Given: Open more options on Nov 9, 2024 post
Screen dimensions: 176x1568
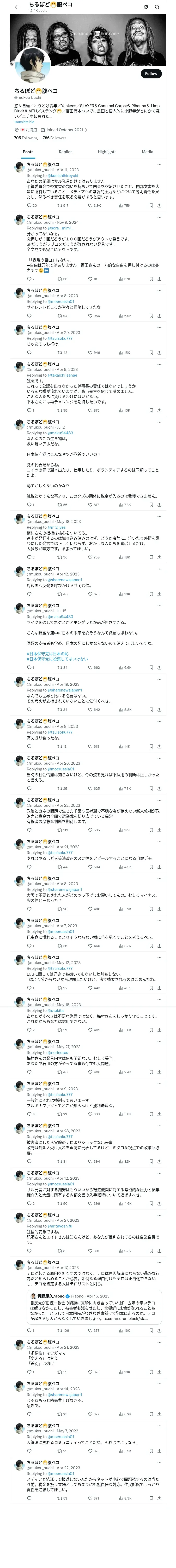Looking at the screenshot, I should [x=159, y=217].
